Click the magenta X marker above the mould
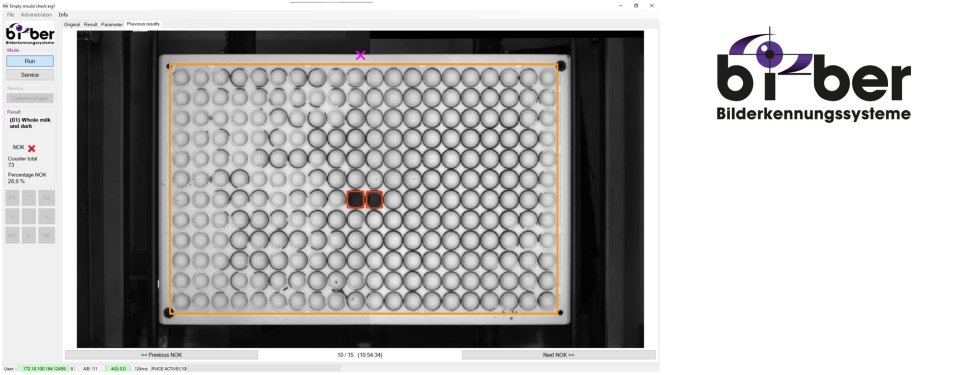960x375 pixels. coord(360,55)
